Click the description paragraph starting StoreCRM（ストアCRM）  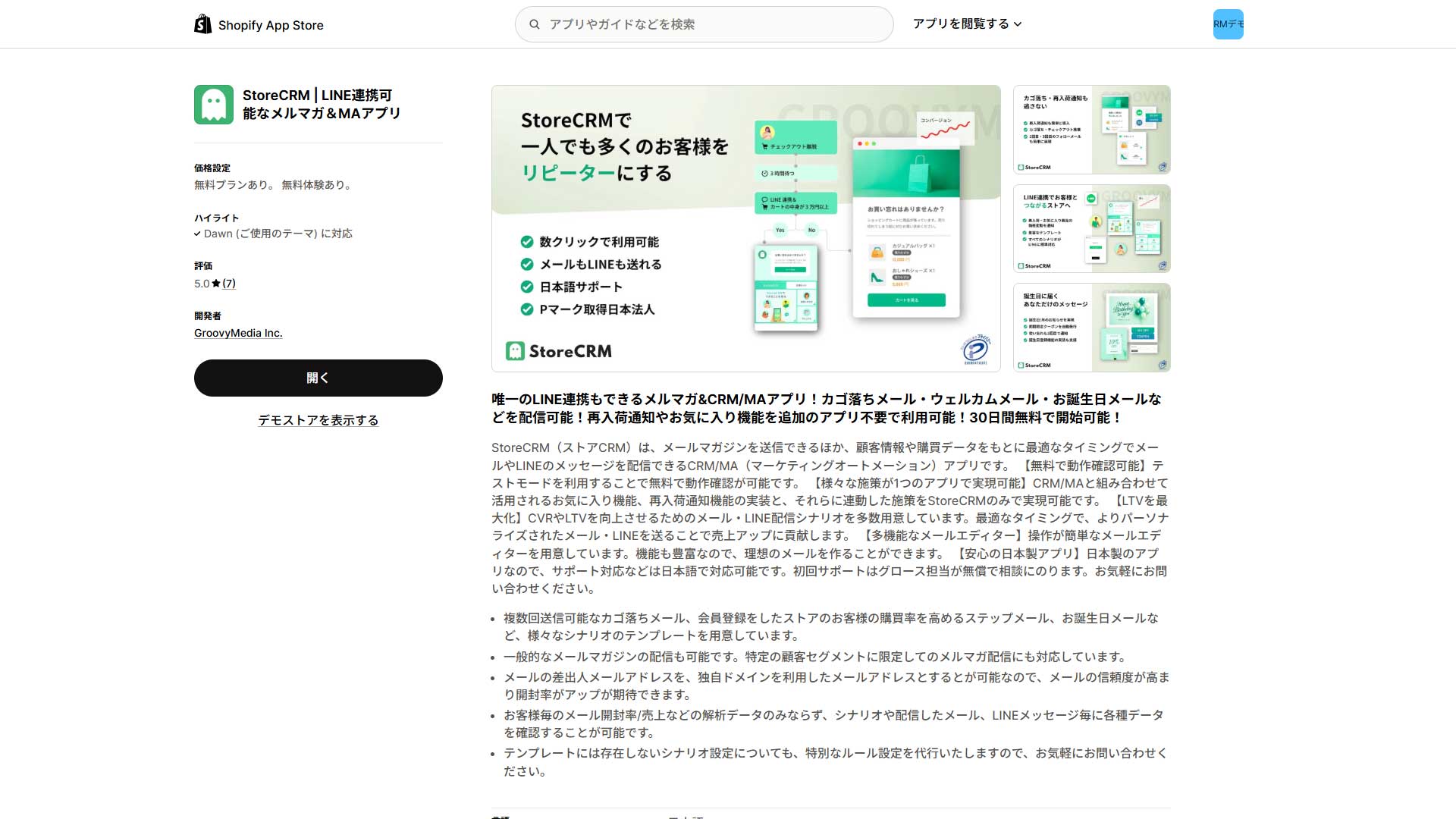pos(830,518)
